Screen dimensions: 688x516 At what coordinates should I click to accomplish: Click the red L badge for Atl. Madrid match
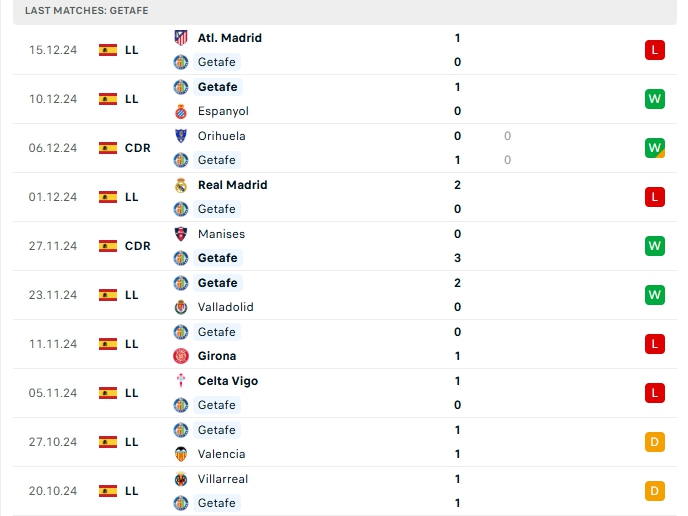pyautogui.click(x=655, y=50)
